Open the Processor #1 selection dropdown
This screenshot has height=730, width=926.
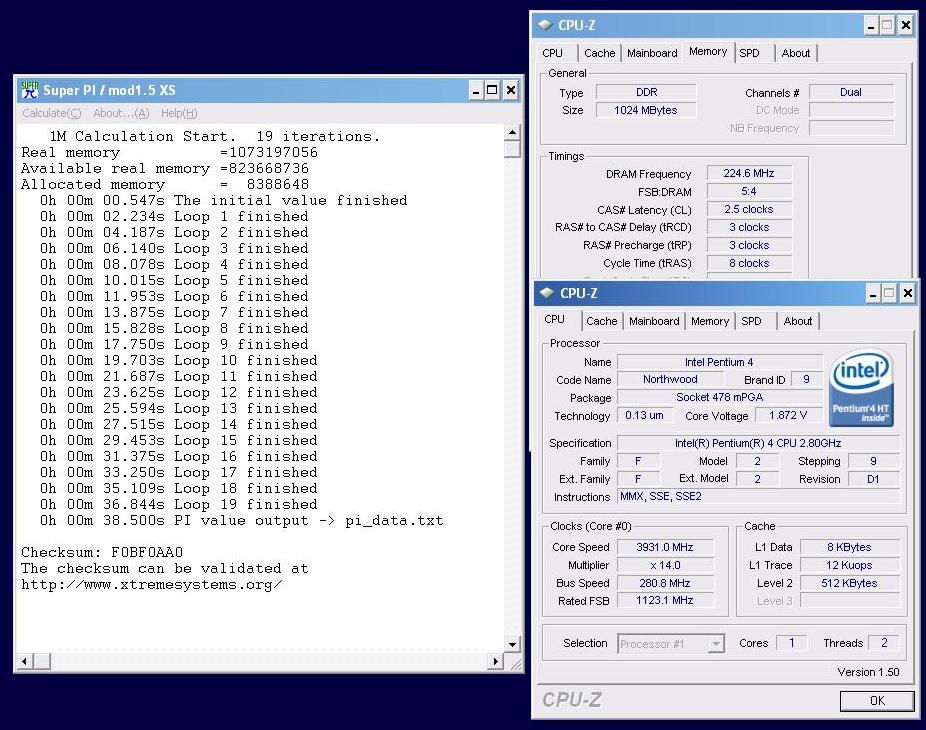671,644
